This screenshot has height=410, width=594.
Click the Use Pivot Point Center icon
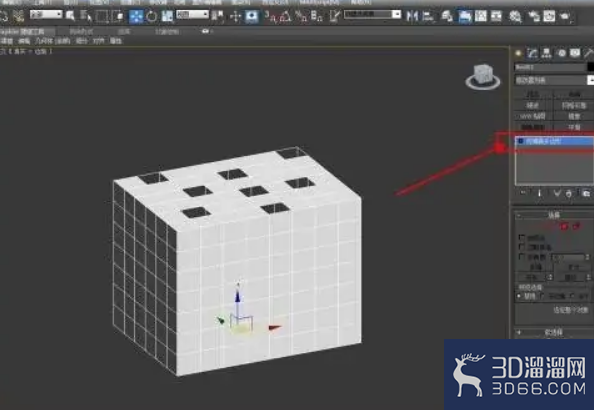coord(217,16)
